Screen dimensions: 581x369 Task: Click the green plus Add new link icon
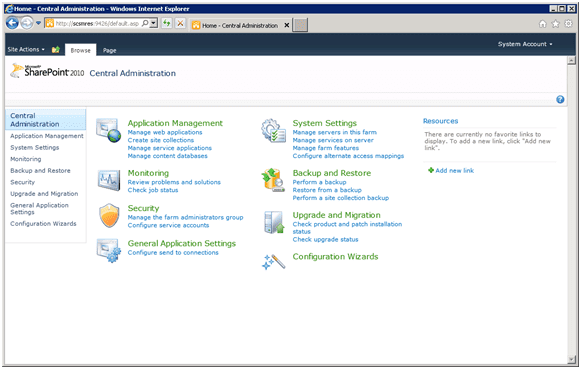pos(431,170)
